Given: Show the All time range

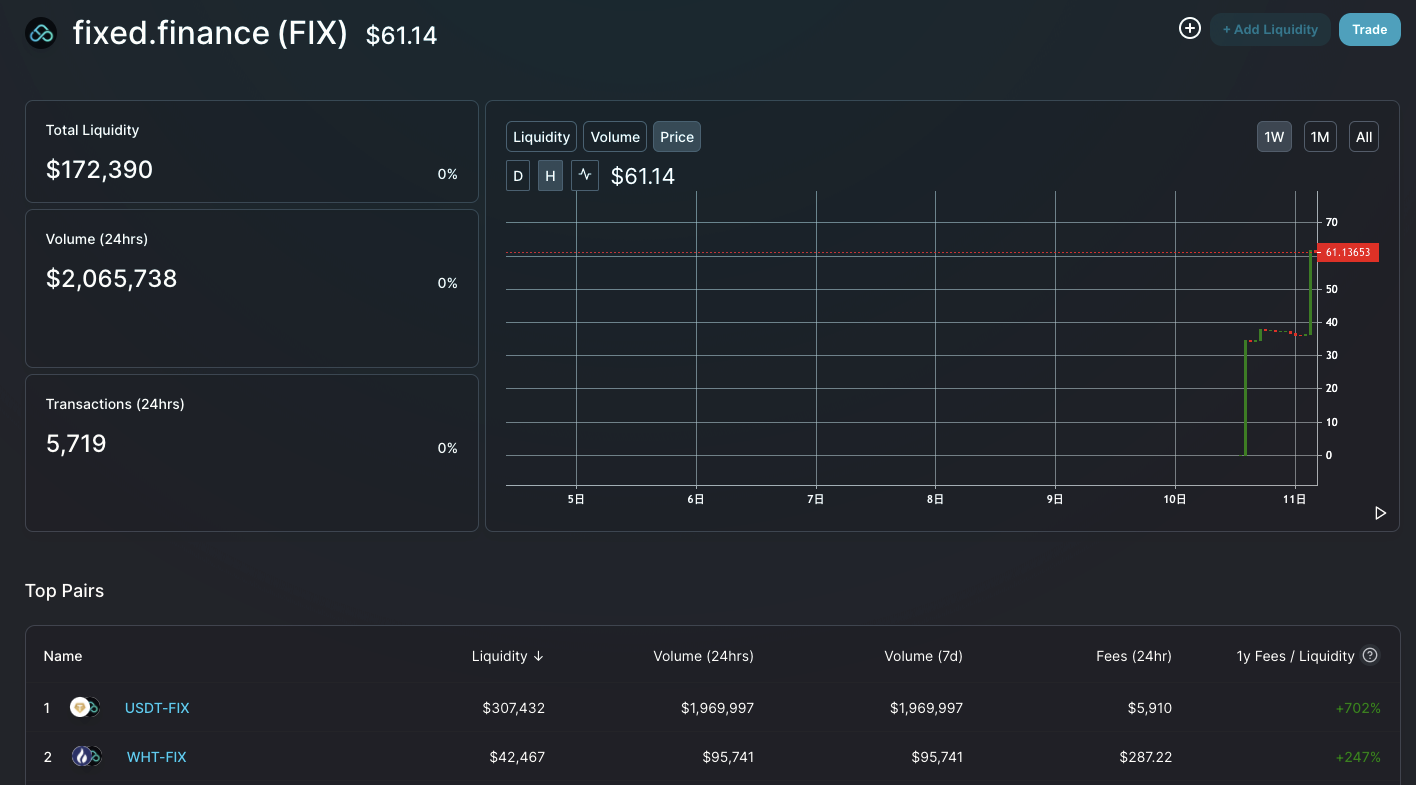Looking at the screenshot, I should point(1364,137).
